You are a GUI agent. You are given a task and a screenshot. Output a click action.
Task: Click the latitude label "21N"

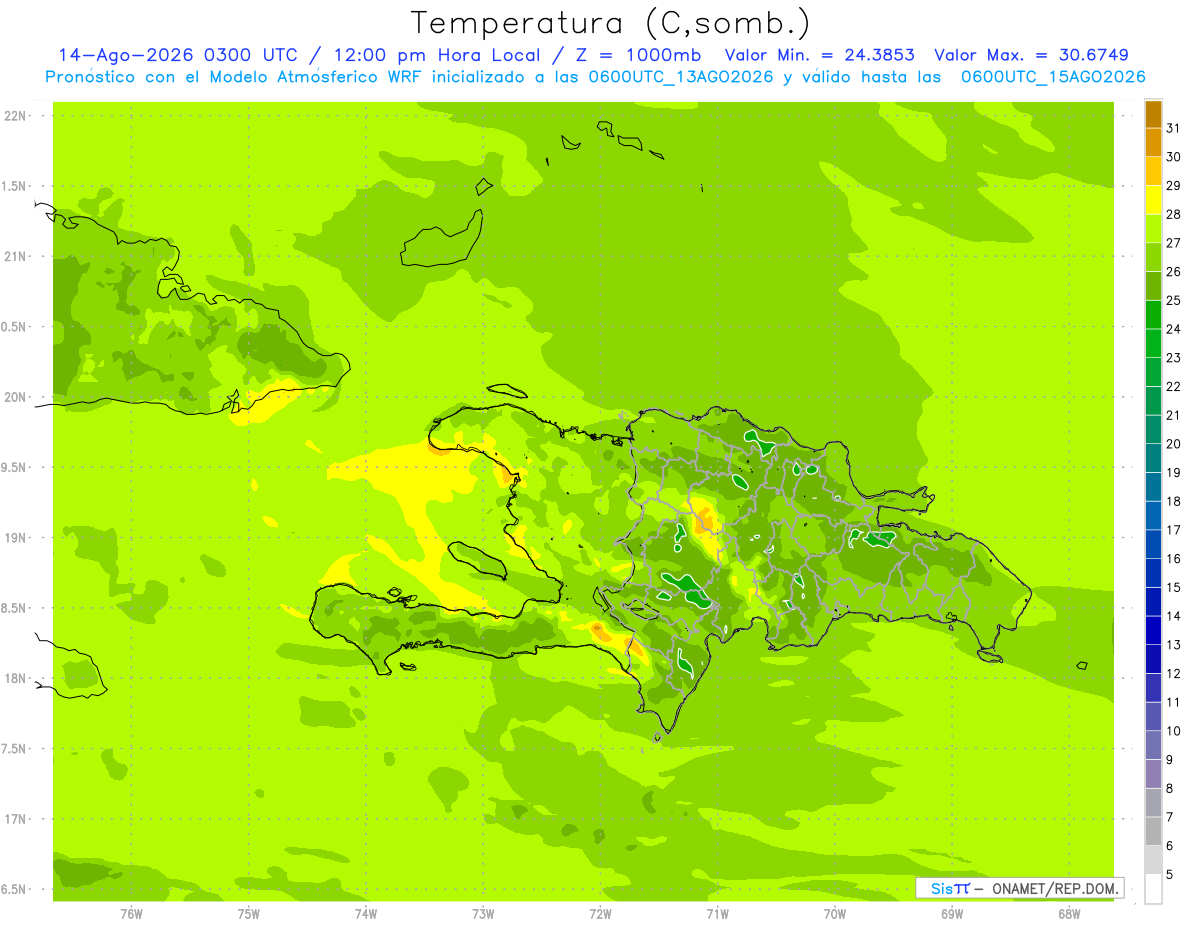click(x=16, y=257)
